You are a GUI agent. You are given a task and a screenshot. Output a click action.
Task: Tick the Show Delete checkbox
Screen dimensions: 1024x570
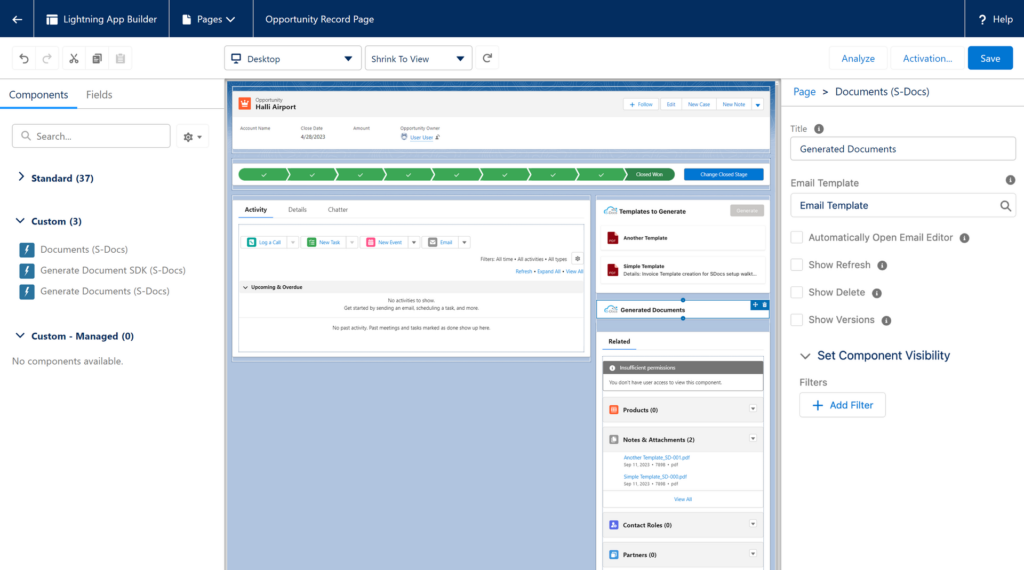point(797,293)
